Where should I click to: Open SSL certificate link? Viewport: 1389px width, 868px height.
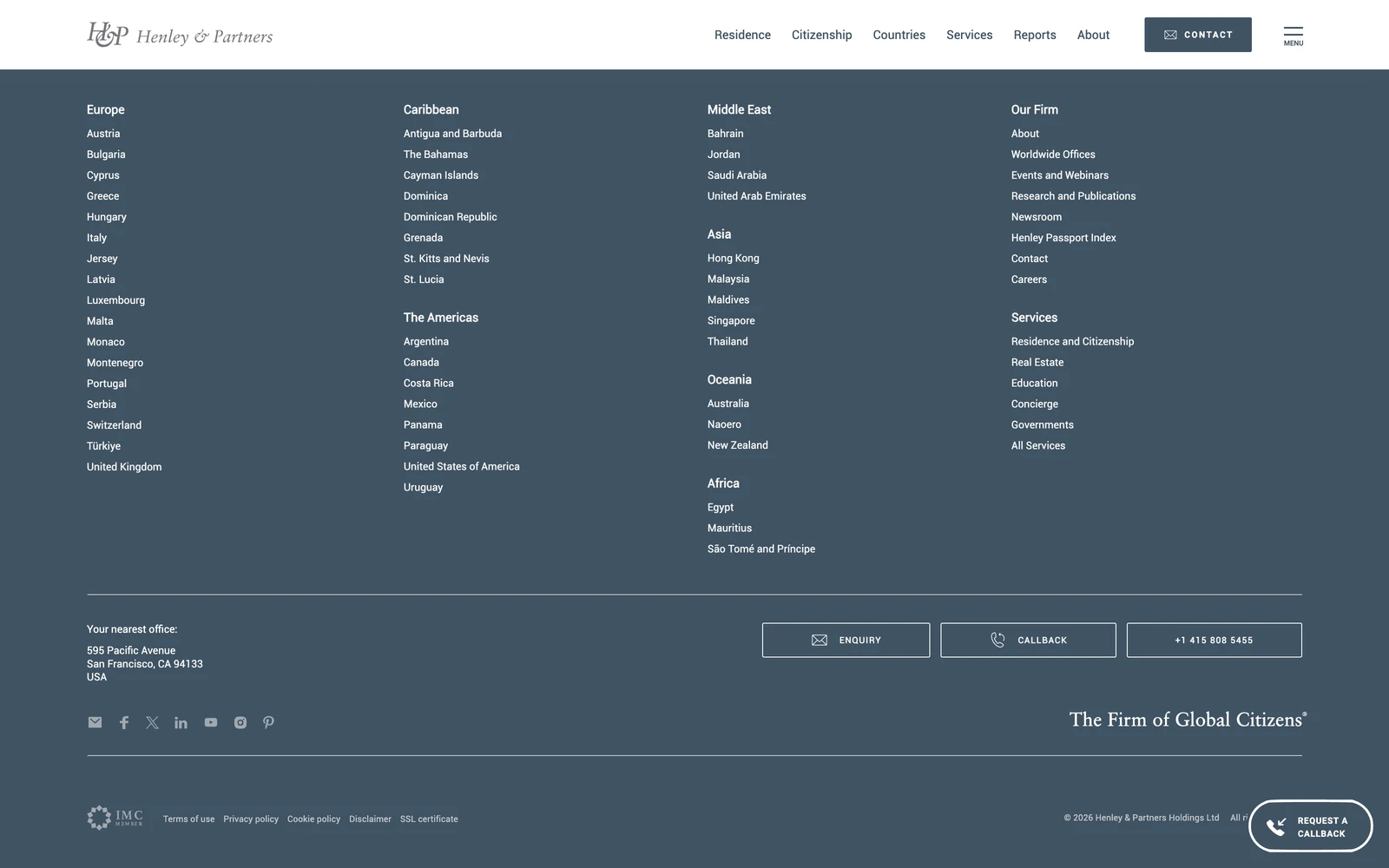429,819
